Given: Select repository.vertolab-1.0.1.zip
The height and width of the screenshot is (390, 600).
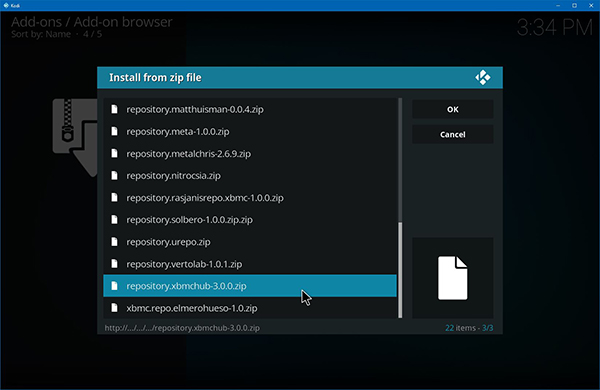Looking at the screenshot, I should point(250,264).
